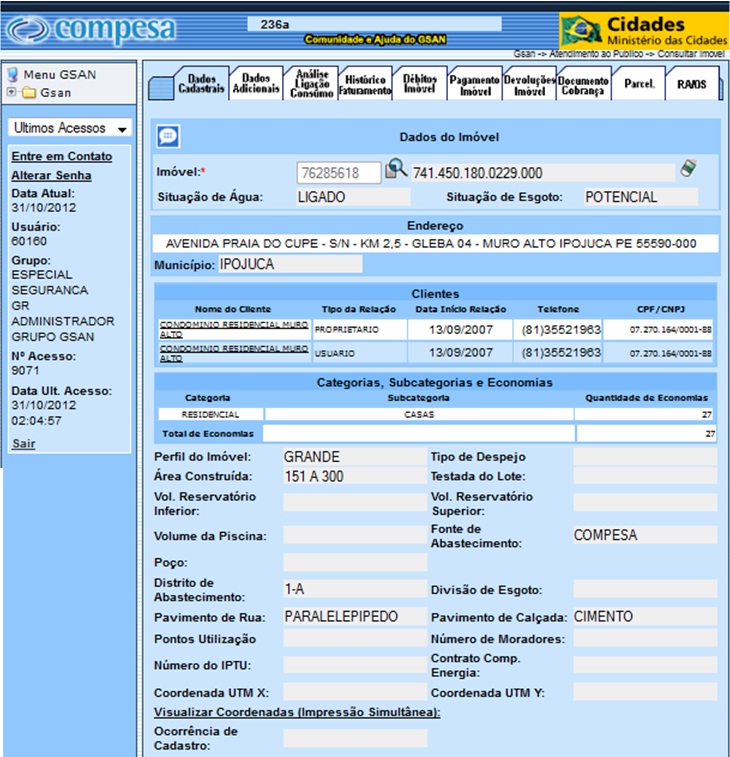Click the Entre em Contato link
The height and width of the screenshot is (757, 730).
point(61,157)
